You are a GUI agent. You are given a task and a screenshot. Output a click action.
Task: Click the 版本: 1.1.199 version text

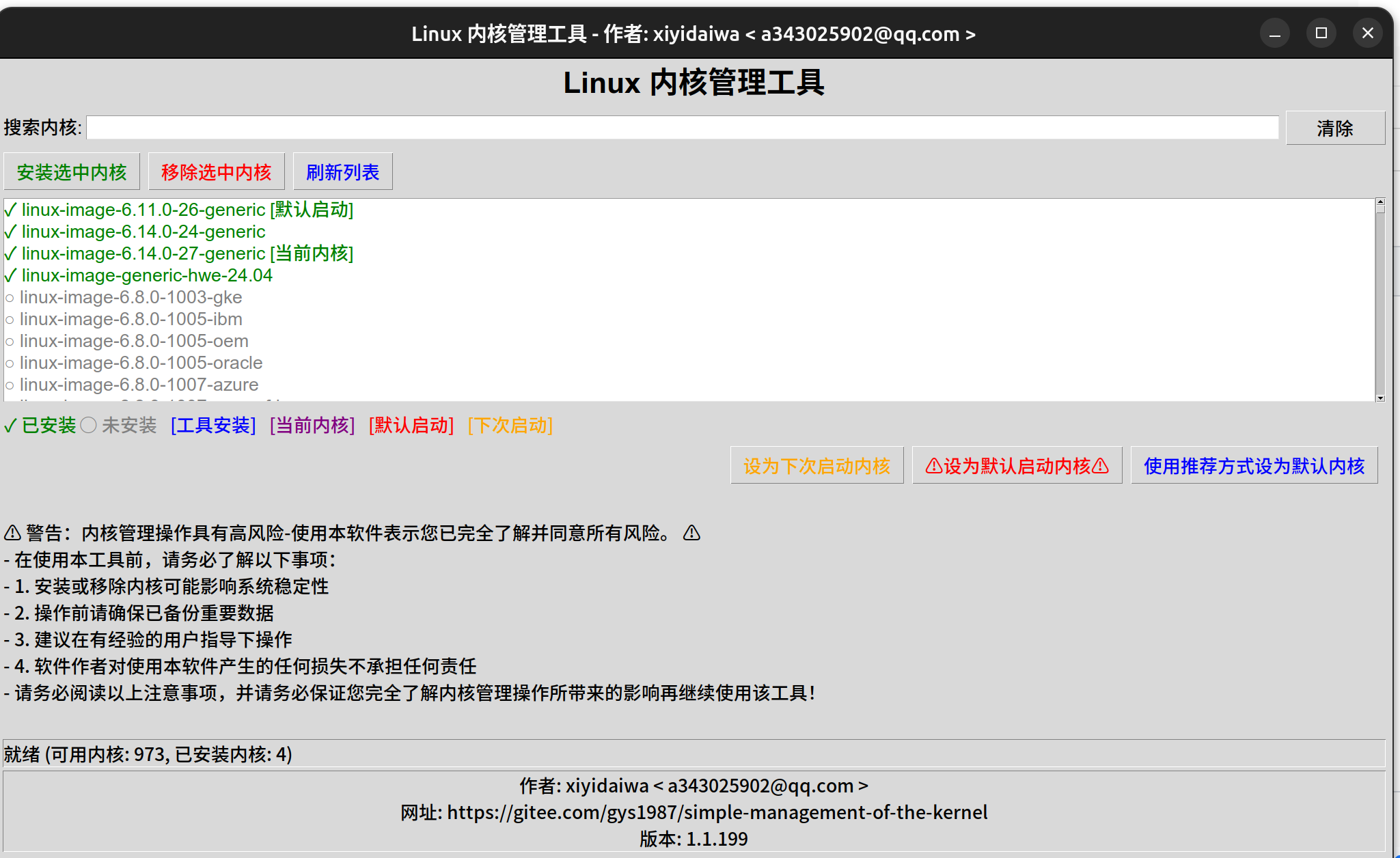point(694,839)
